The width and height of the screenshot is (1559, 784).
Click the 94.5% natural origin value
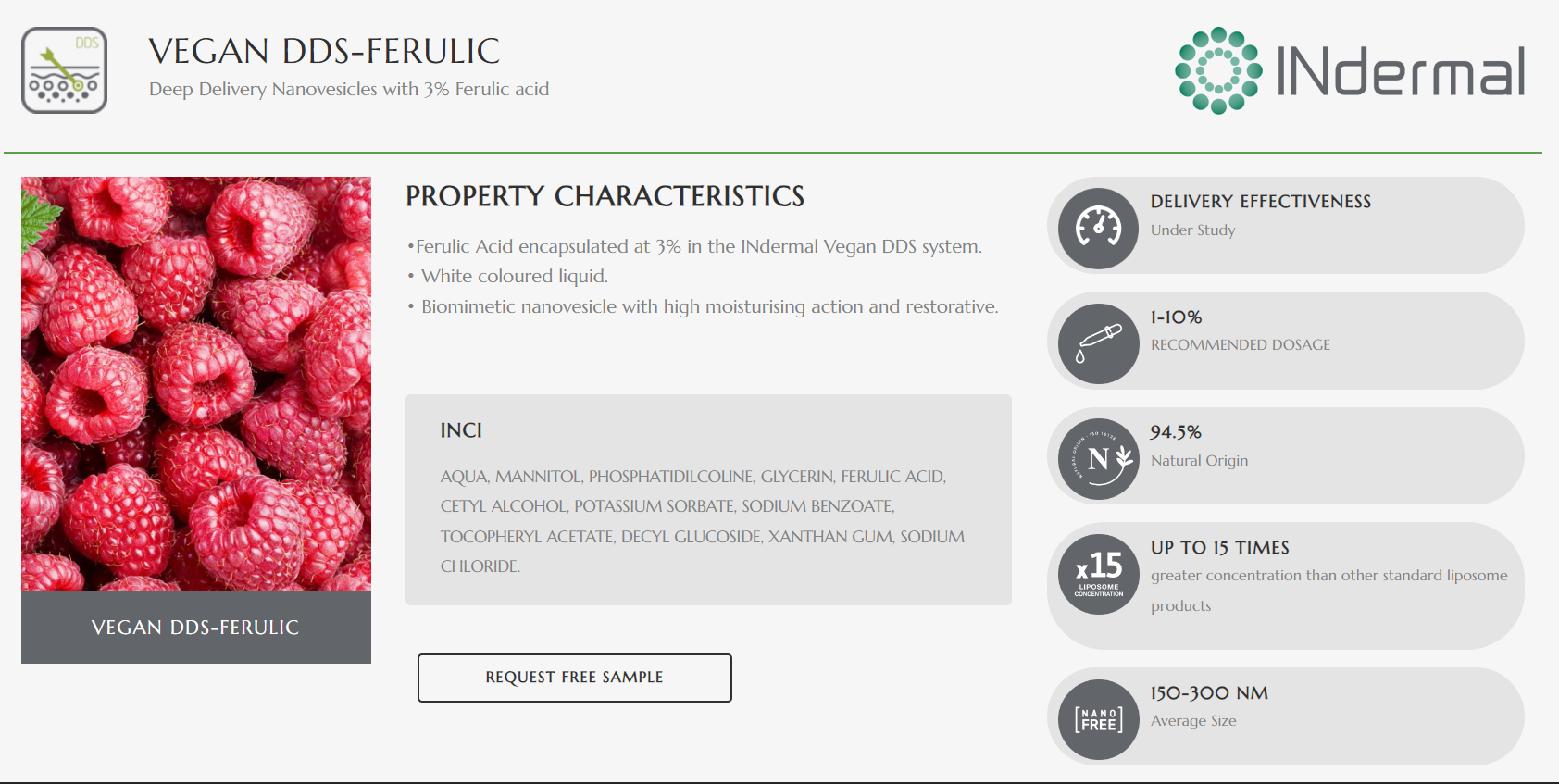(1176, 432)
